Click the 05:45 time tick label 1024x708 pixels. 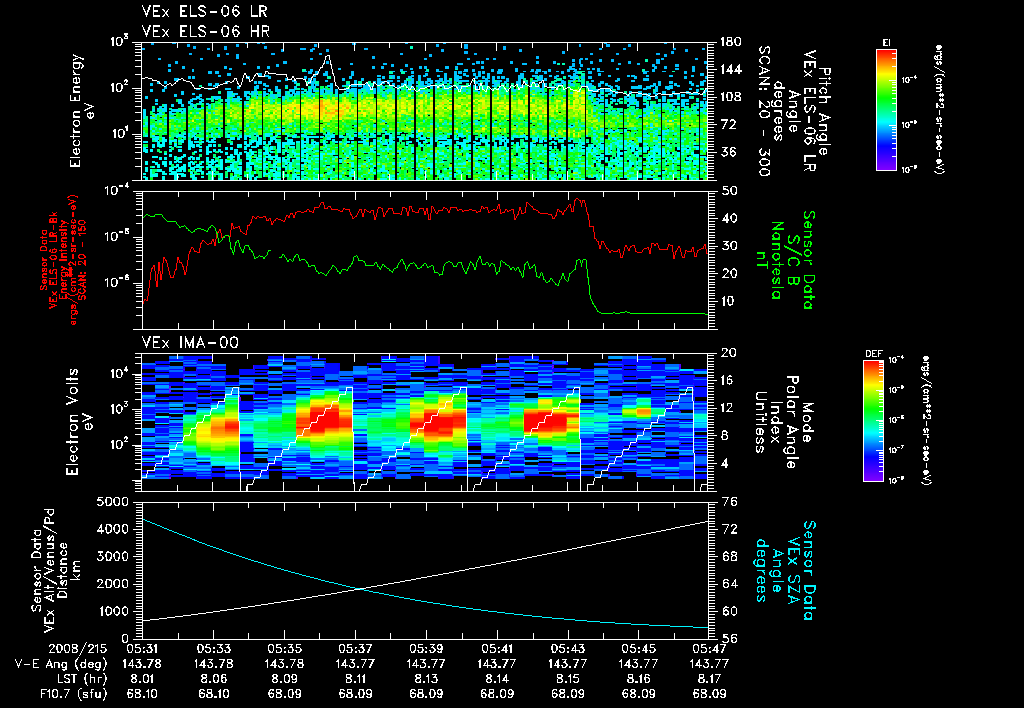click(x=639, y=649)
